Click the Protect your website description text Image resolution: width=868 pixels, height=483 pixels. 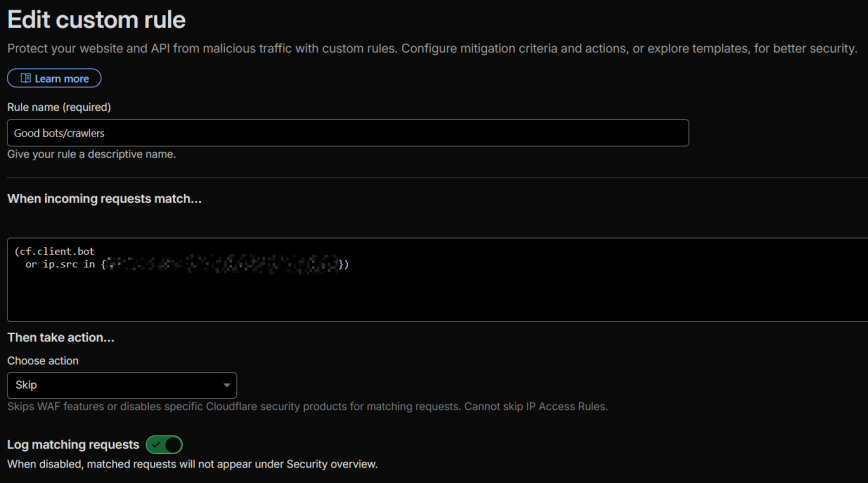coord(431,48)
